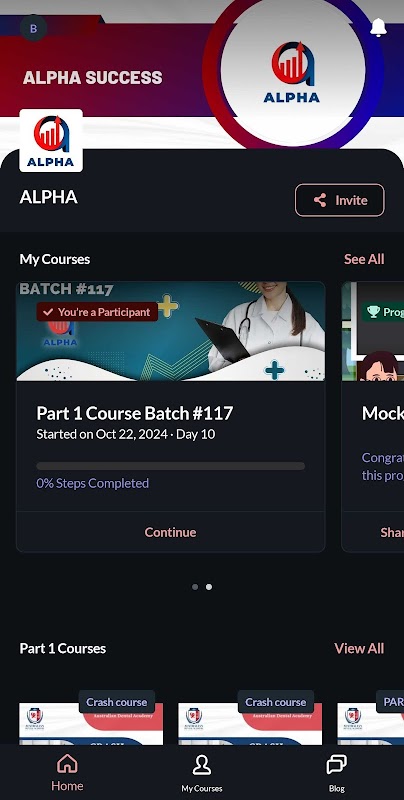Screen dimensions: 404x800
Task: Open the Home tab icon
Action: tap(67, 764)
